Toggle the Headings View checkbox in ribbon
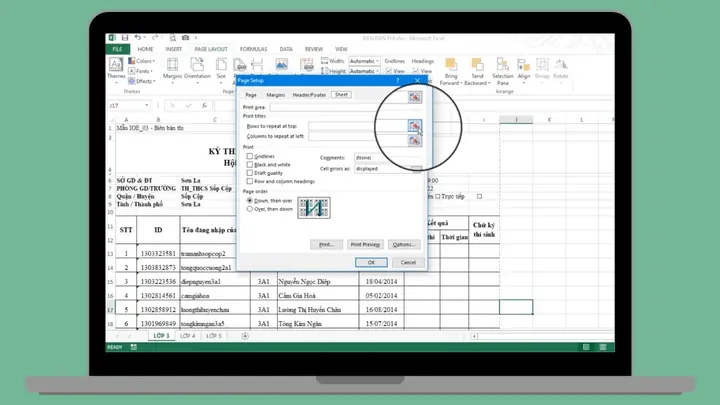720x405 pixels. 416,71
